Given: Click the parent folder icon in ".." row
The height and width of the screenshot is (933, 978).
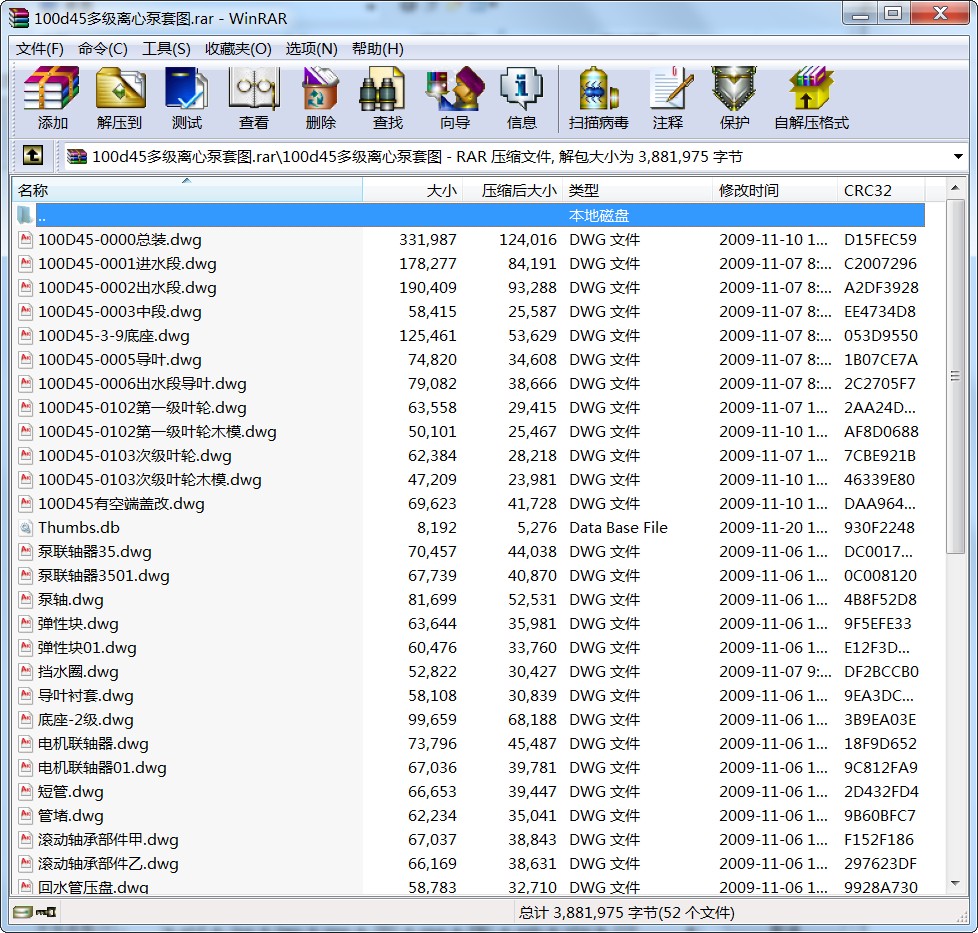Looking at the screenshot, I should [x=26, y=215].
